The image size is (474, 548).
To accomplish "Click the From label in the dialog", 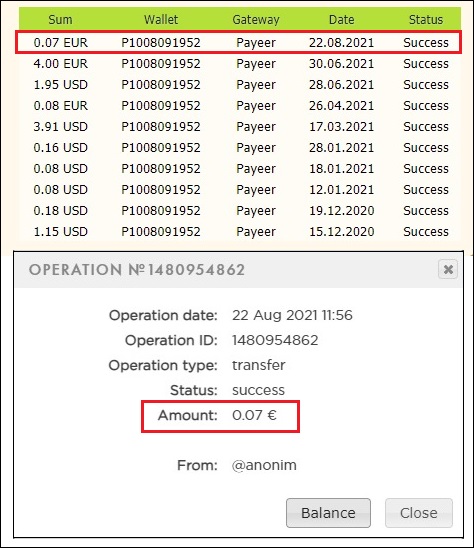I will (197, 465).
